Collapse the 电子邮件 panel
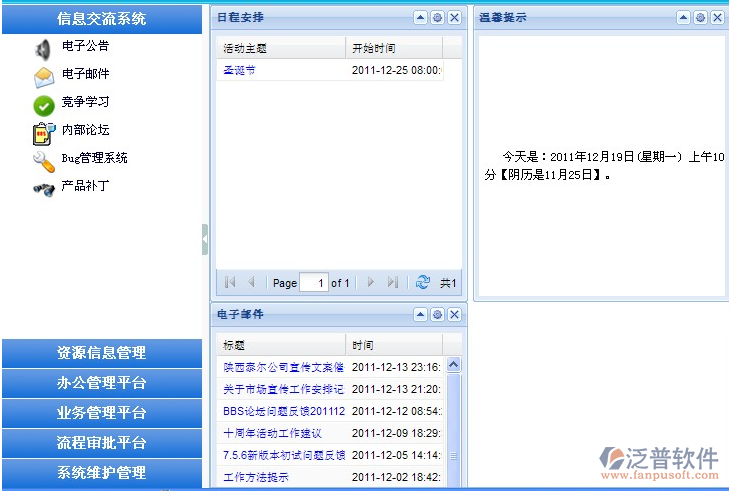Screen dimensions: 729x491 point(420,315)
